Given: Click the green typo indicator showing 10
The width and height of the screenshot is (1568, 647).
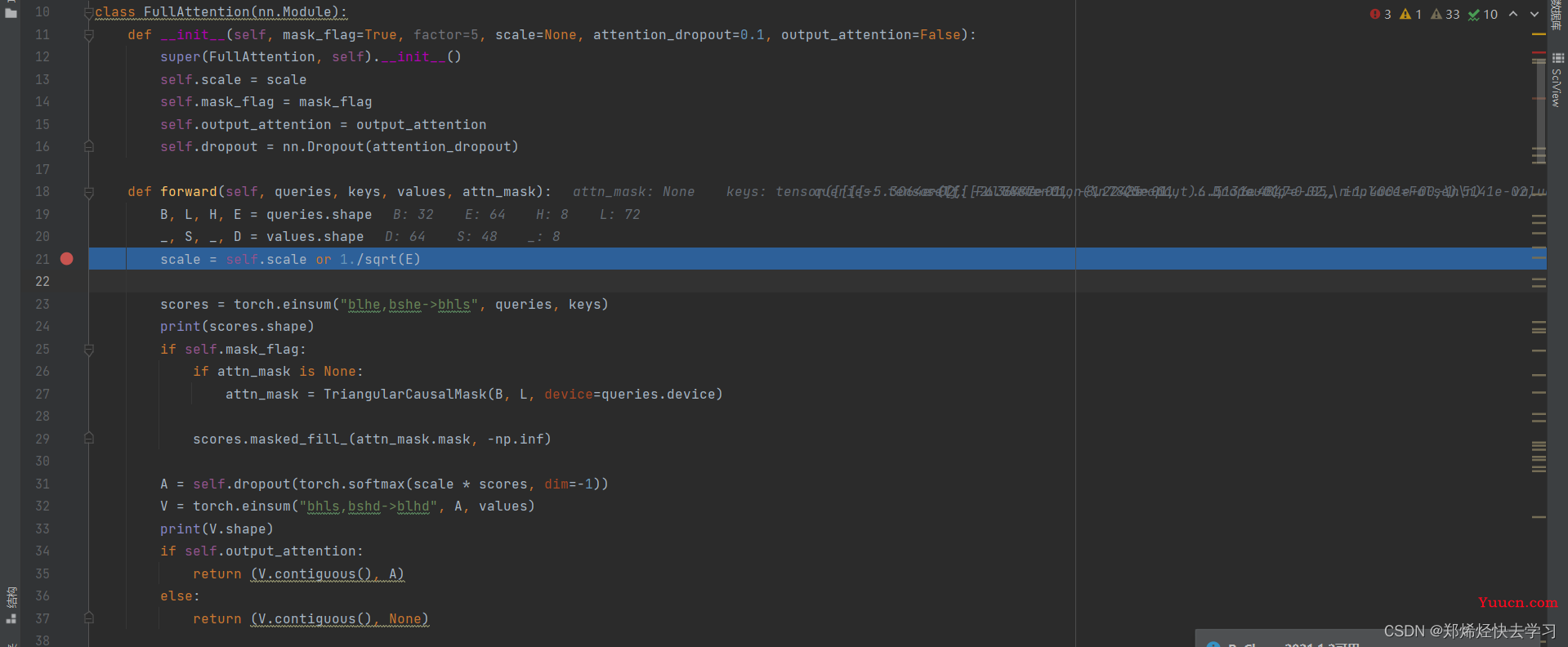Looking at the screenshot, I should tap(1483, 14).
